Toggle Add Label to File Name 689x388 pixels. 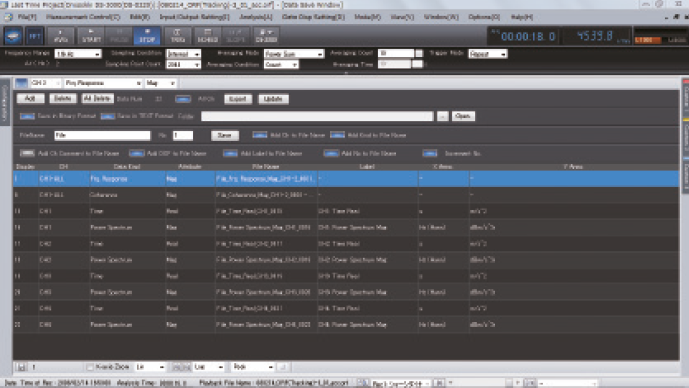pyautogui.click(x=230, y=153)
